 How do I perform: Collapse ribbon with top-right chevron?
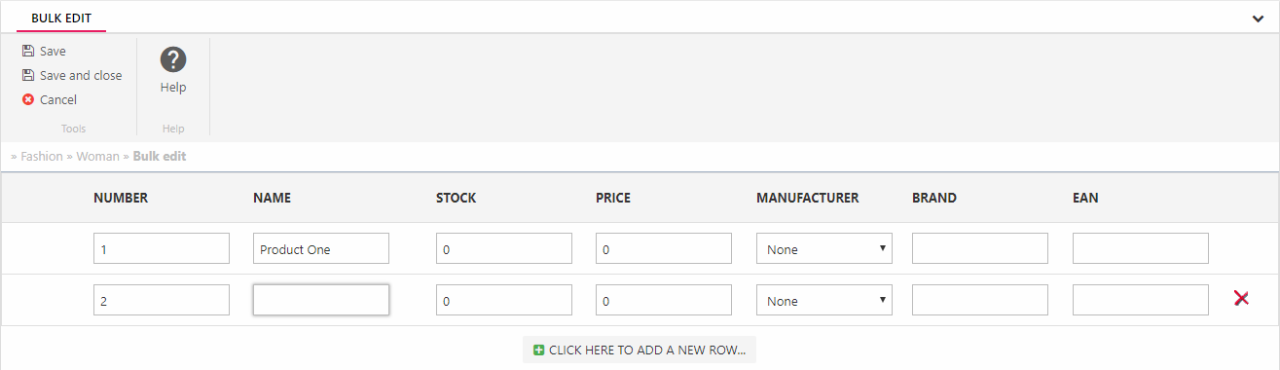pos(1258,19)
